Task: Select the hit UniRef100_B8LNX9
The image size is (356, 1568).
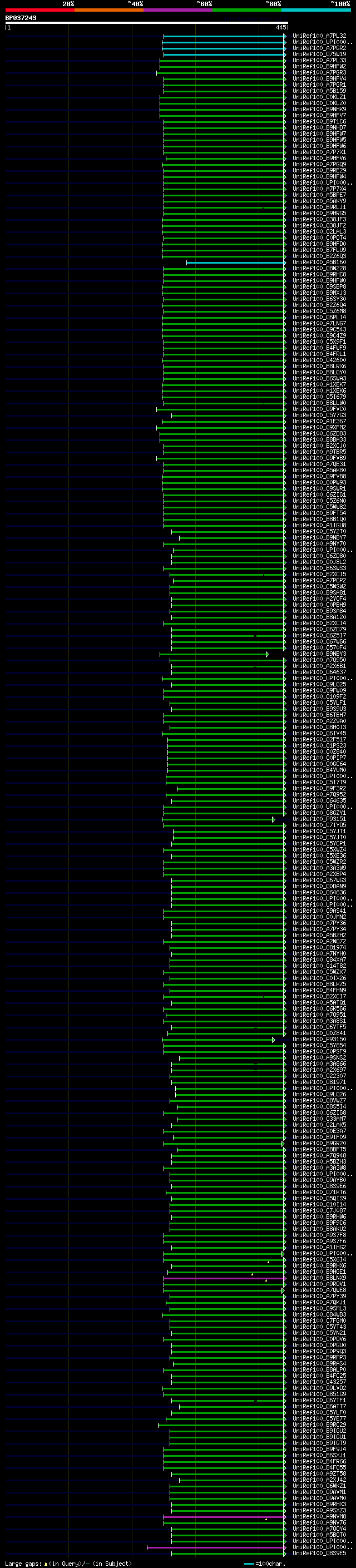Action: 319,1278
